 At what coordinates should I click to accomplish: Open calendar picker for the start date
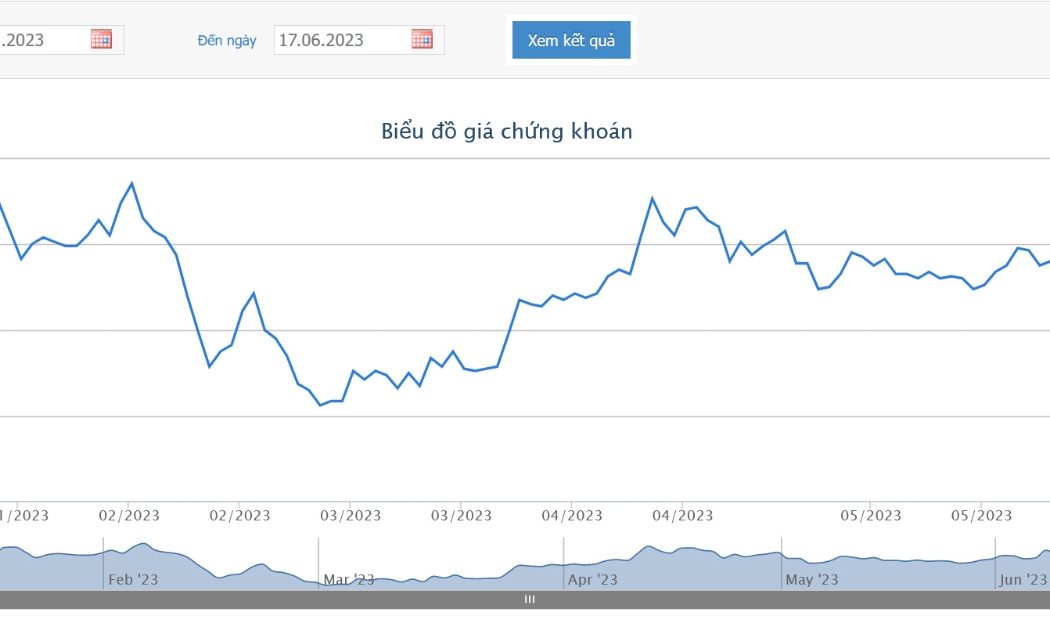pos(101,39)
